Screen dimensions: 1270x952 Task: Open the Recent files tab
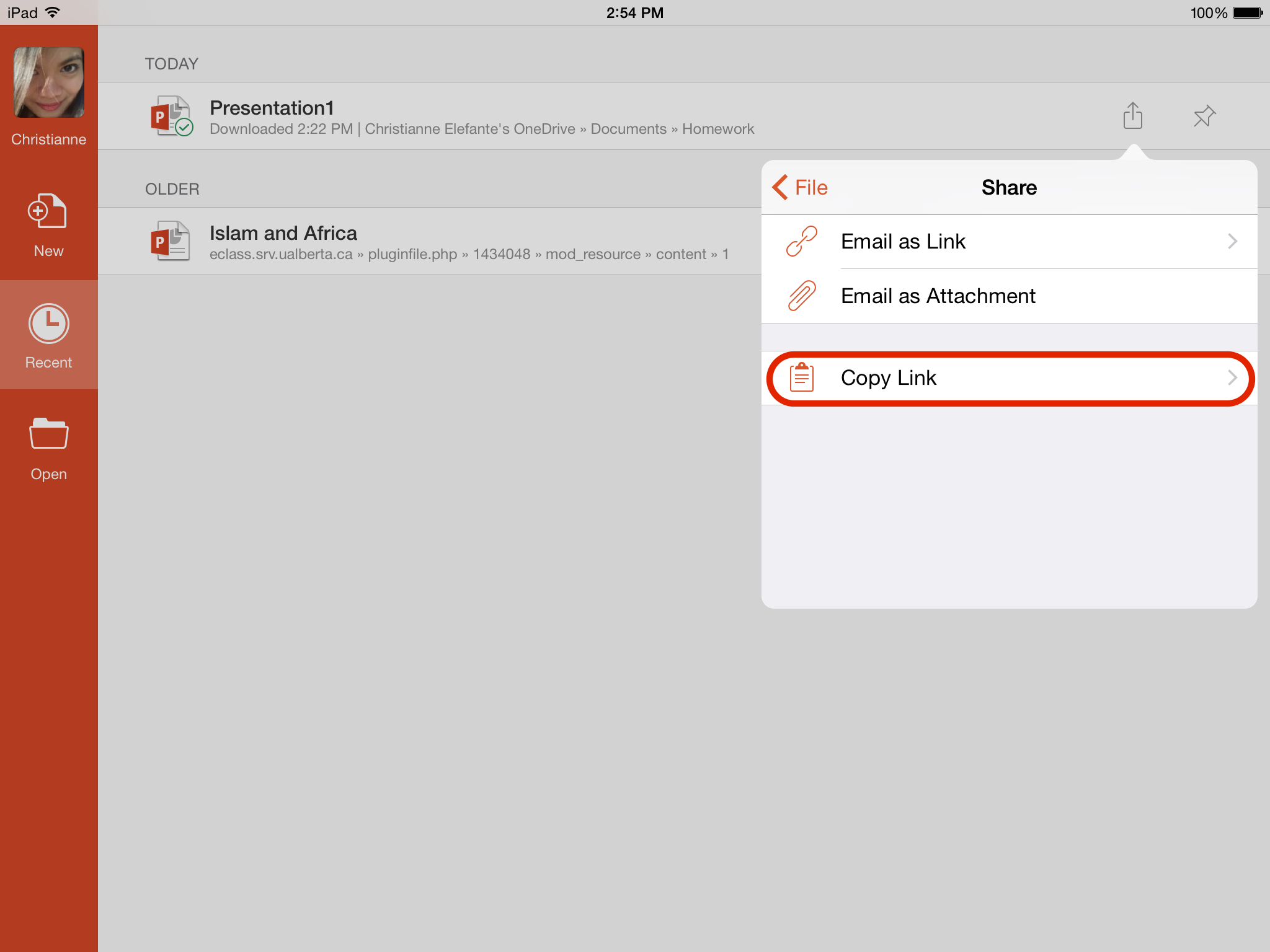click(48, 335)
